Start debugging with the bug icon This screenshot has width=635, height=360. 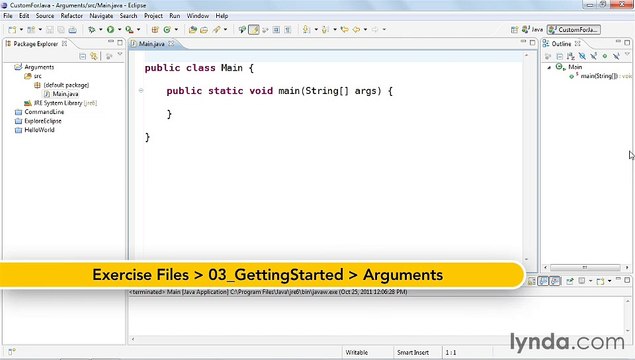click(92, 30)
